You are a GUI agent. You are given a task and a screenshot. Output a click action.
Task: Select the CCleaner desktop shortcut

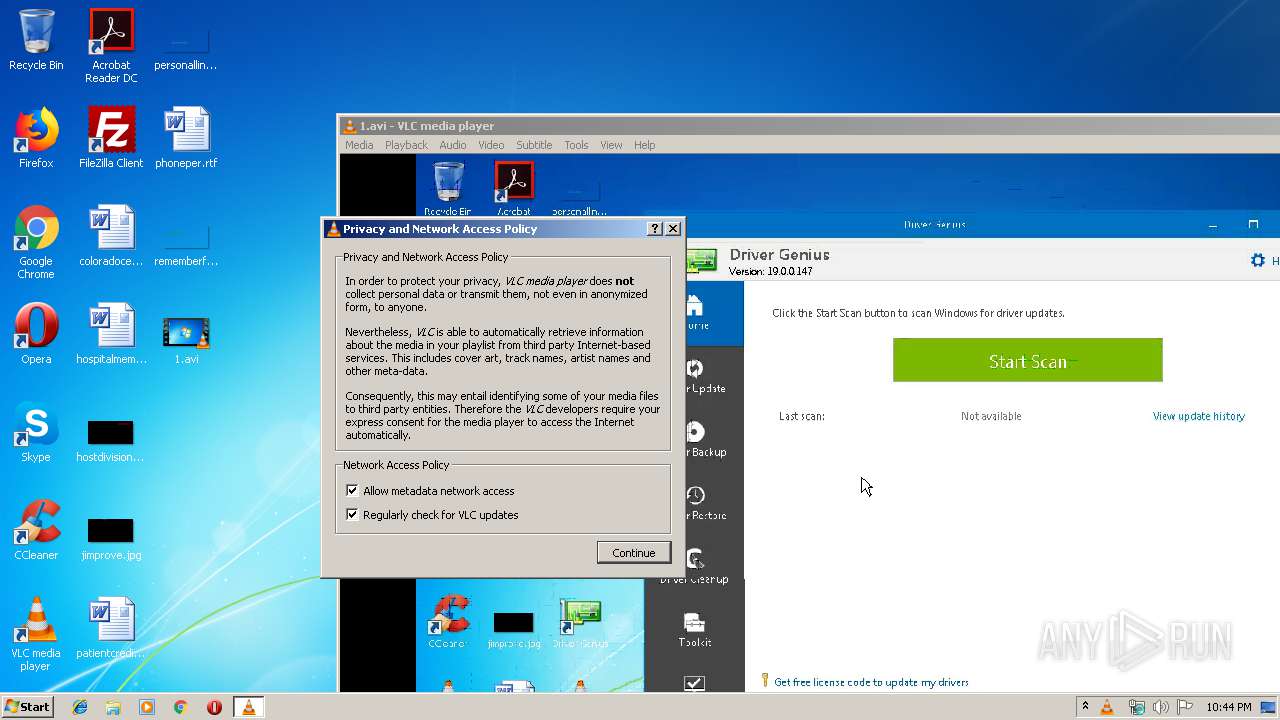pos(36,530)
